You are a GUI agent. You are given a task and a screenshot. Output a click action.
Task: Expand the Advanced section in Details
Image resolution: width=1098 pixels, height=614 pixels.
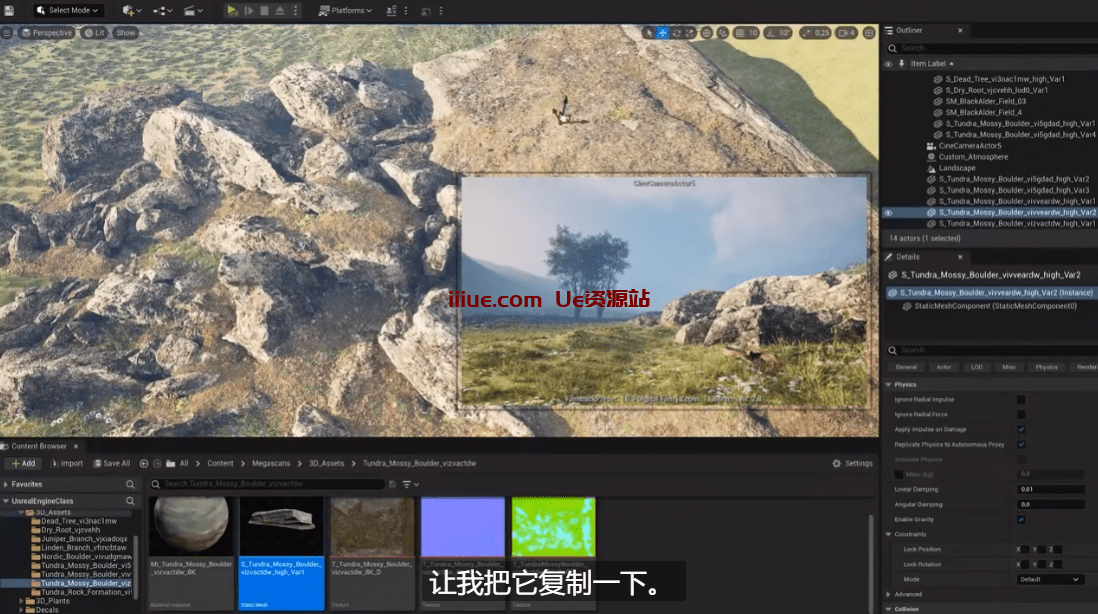coord(908,594)
